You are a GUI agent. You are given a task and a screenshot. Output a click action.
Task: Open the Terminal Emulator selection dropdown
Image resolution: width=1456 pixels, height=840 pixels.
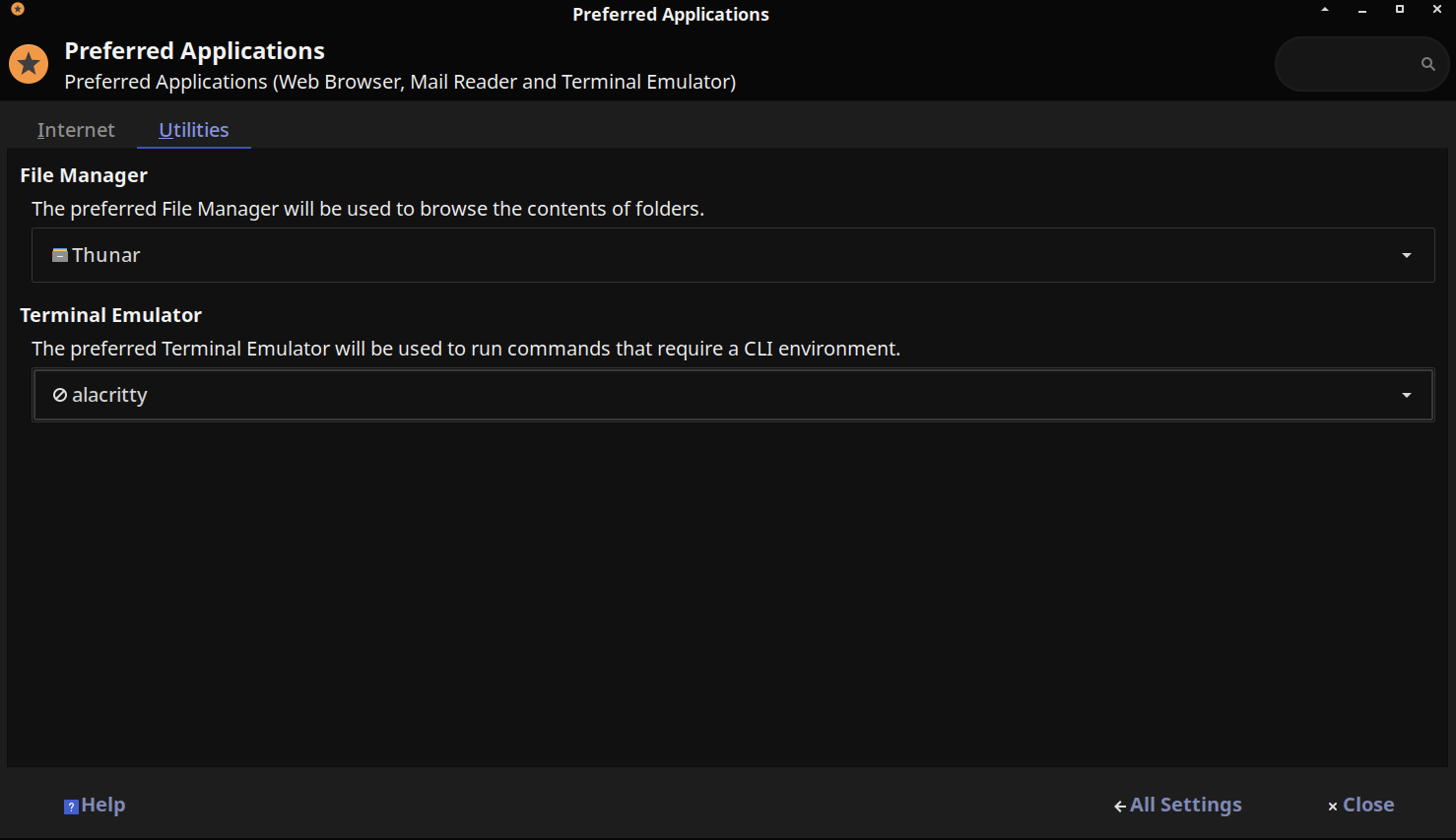(x=733, y=394)
